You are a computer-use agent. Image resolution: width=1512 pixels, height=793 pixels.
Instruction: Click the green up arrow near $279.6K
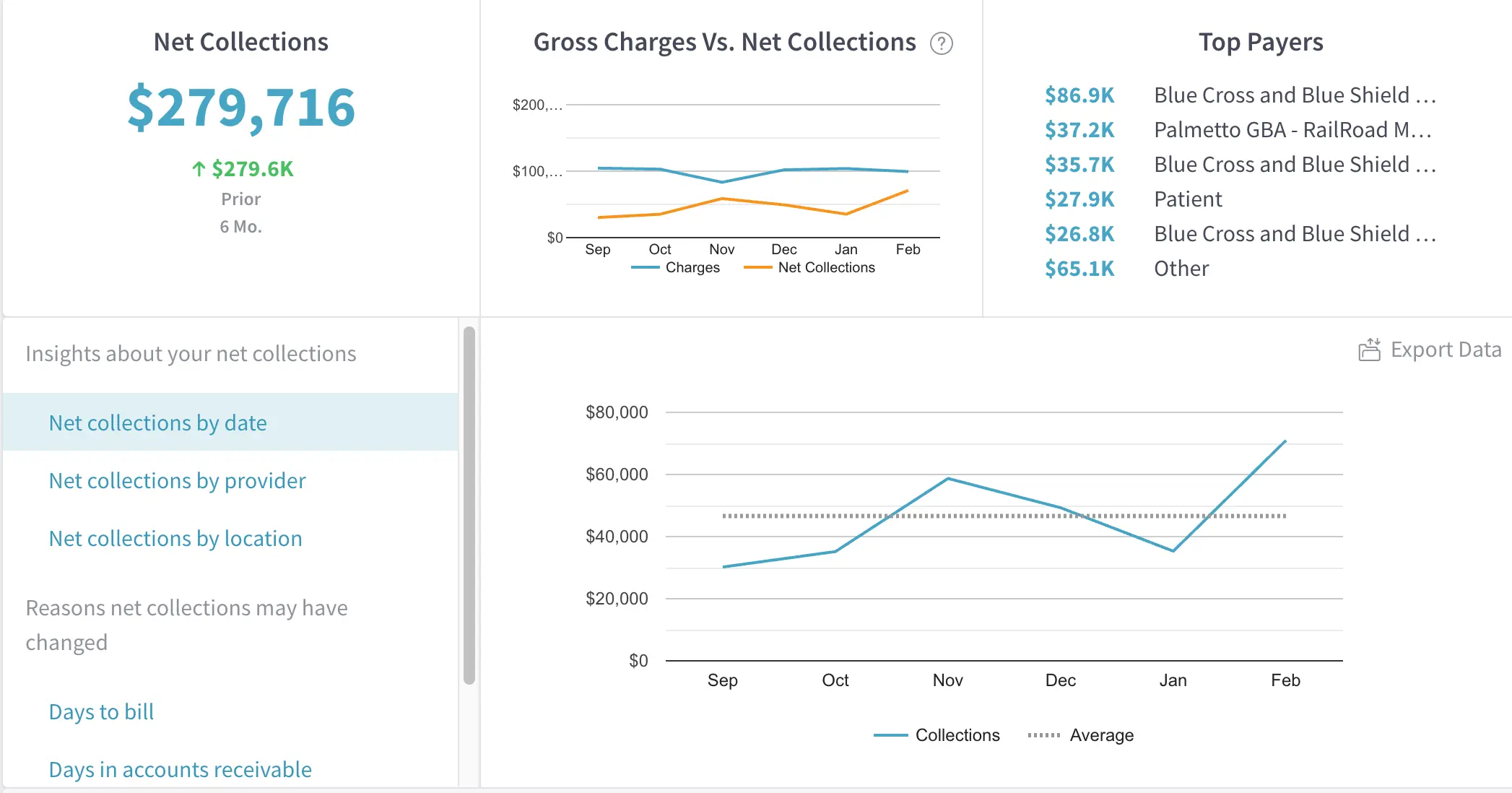pyautogui.click(x=199, y=169)
